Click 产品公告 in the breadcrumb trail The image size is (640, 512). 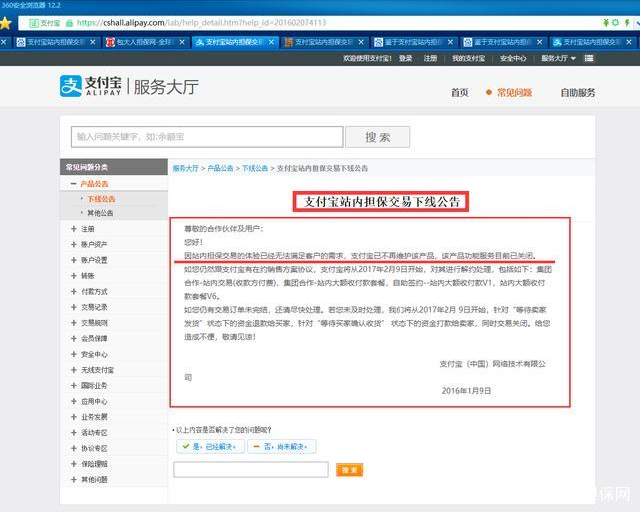tap(220, 168)
